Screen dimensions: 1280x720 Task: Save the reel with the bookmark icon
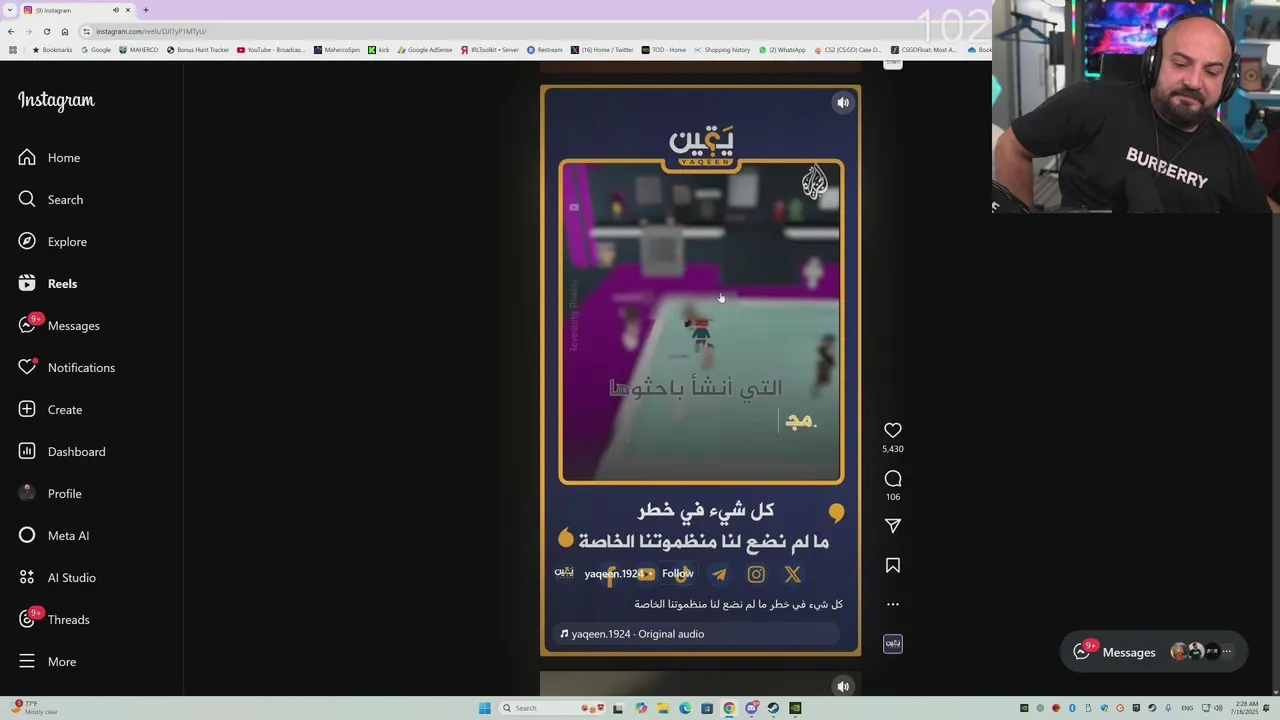[x=893, y=566]
